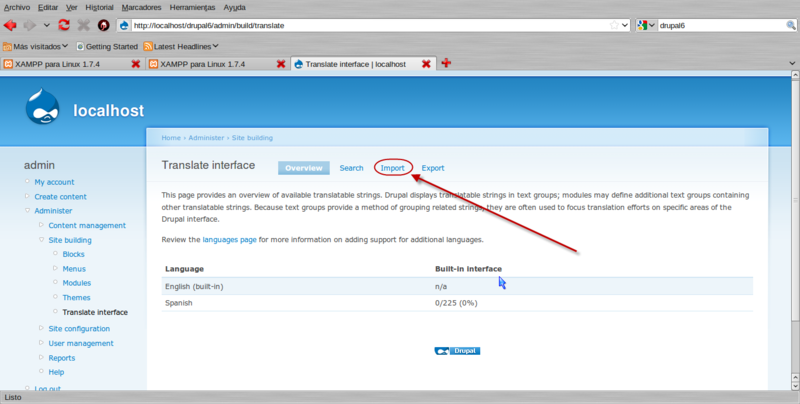Switch to the Import tab
Viewport: 800px width, 404px height.
pos(392,168)
